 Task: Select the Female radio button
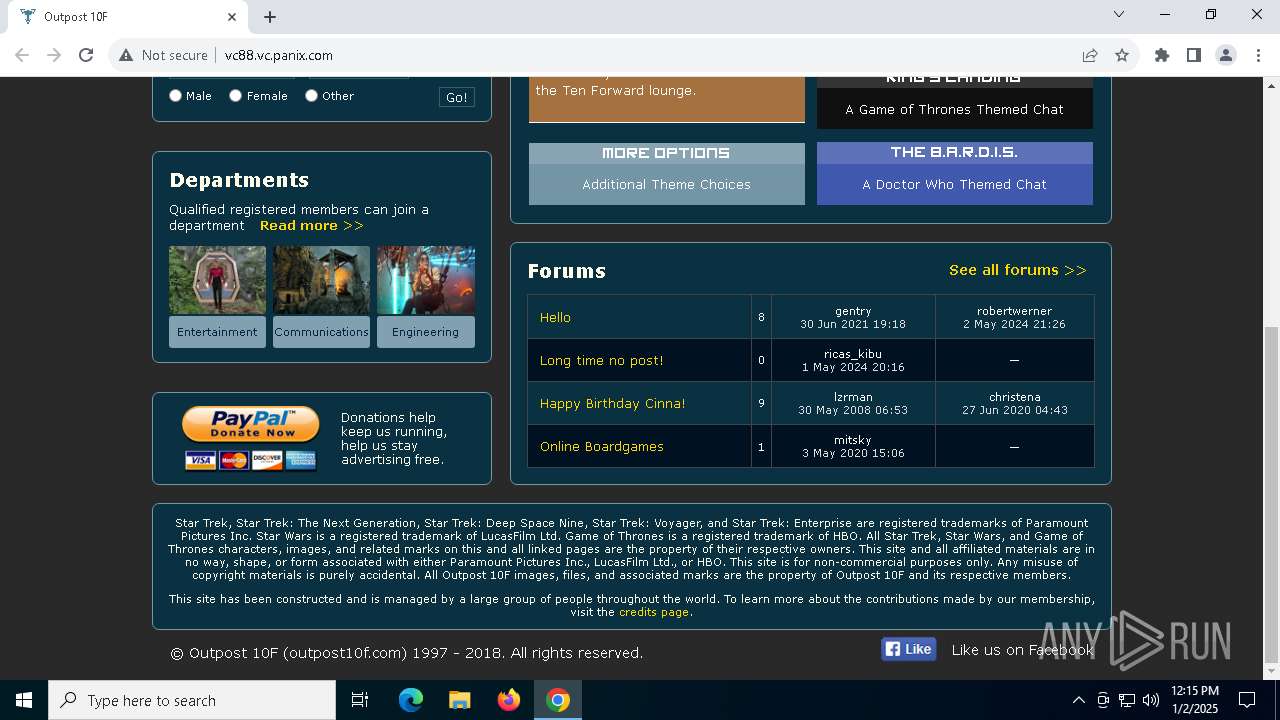coord(235,96)
